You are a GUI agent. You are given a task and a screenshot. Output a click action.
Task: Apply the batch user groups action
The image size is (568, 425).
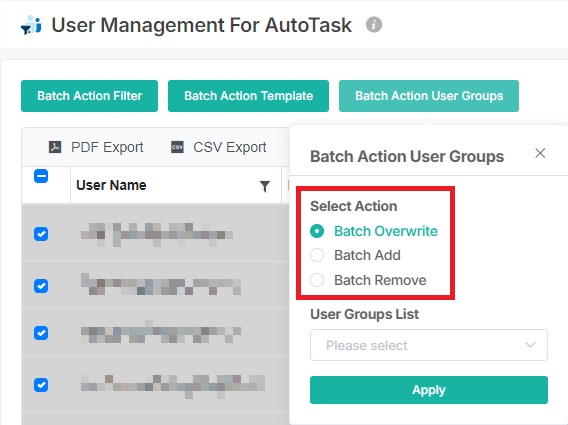429,390
